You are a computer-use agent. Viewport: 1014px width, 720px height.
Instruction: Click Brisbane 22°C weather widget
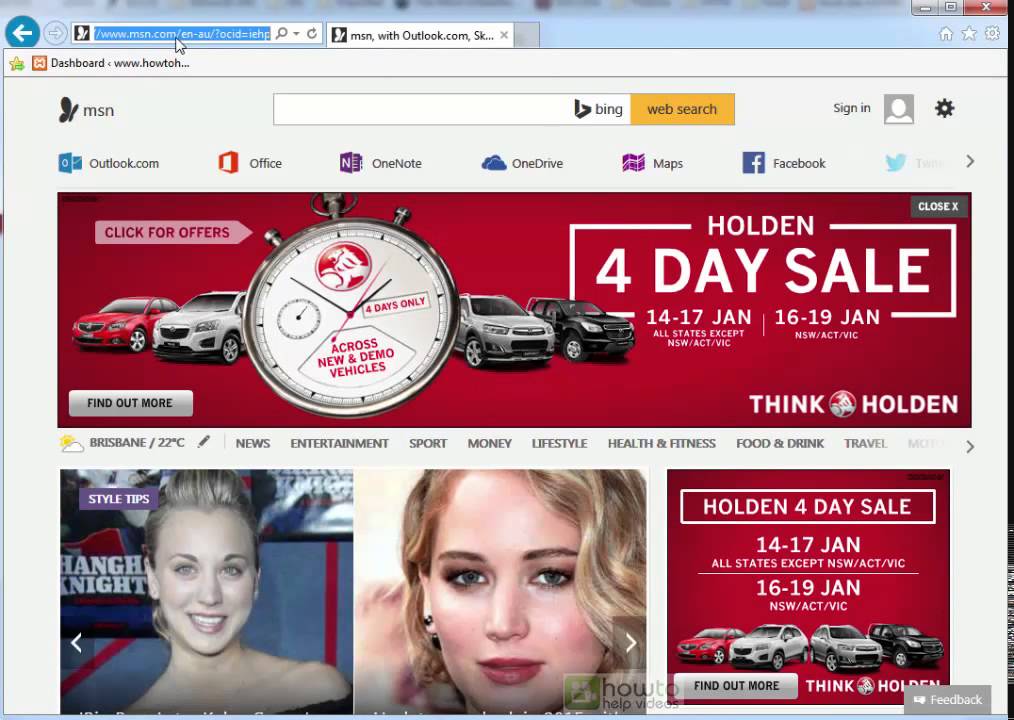point(122,443)
